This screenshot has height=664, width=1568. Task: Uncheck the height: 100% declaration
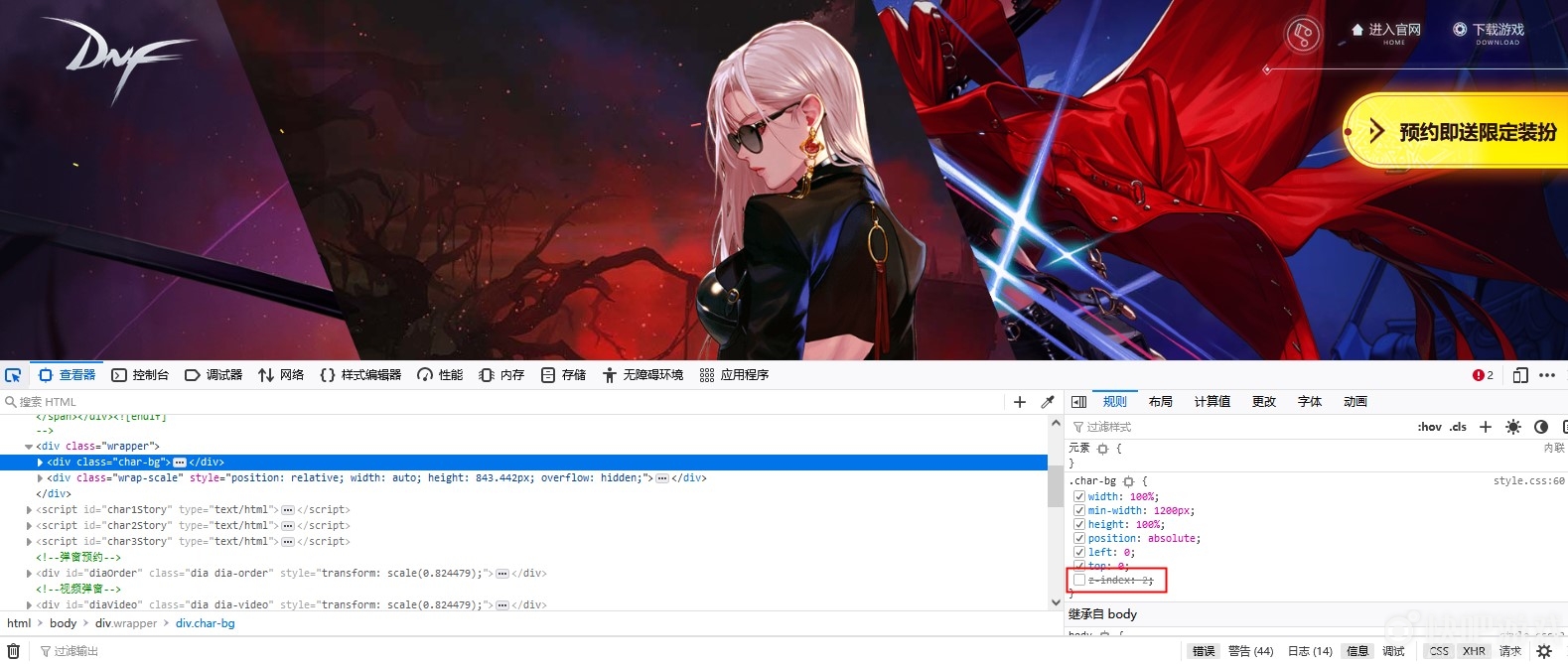point(1079,525)
